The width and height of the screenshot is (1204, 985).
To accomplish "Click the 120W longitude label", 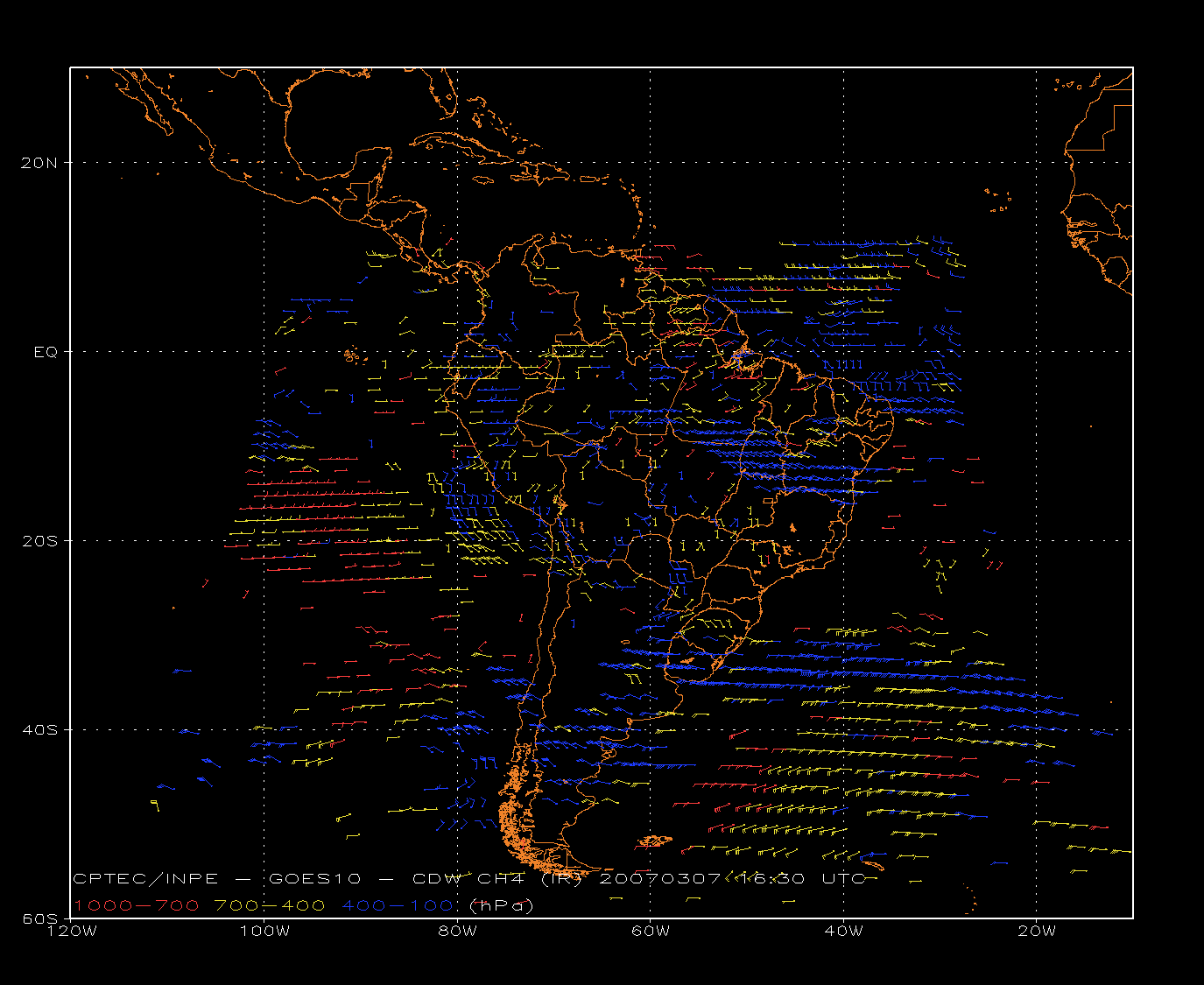I will [72, 931].
